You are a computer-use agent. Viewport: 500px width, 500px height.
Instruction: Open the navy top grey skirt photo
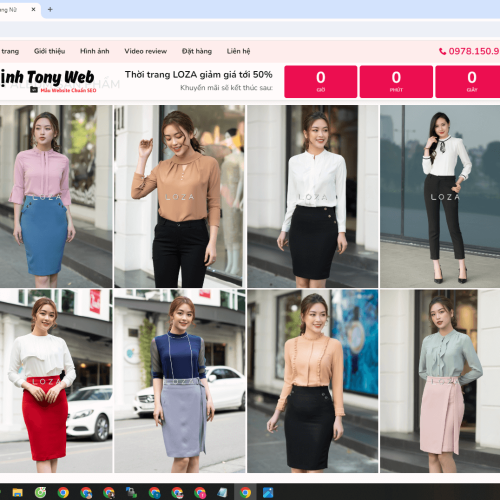click(180, 381)
